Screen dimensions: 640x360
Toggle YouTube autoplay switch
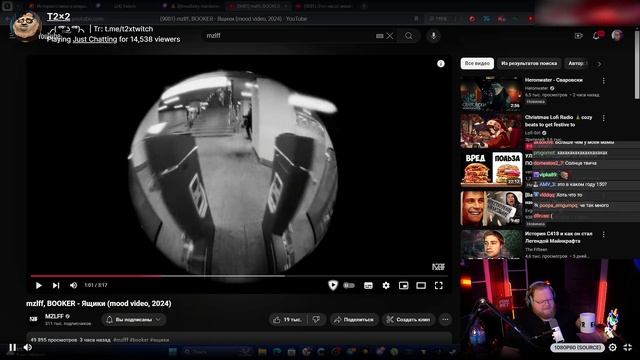pyautogui.click(x=349, y=285)
